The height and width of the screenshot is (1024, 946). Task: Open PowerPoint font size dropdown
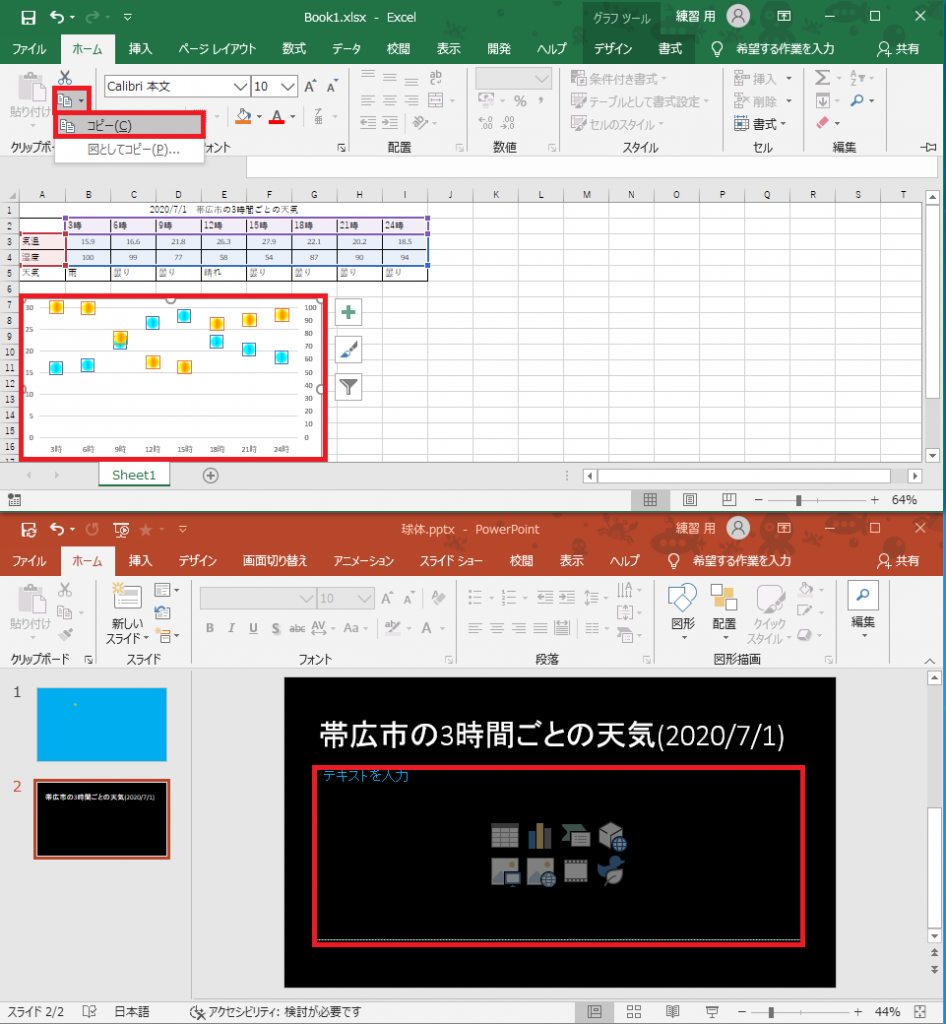[x=364, y=598]
